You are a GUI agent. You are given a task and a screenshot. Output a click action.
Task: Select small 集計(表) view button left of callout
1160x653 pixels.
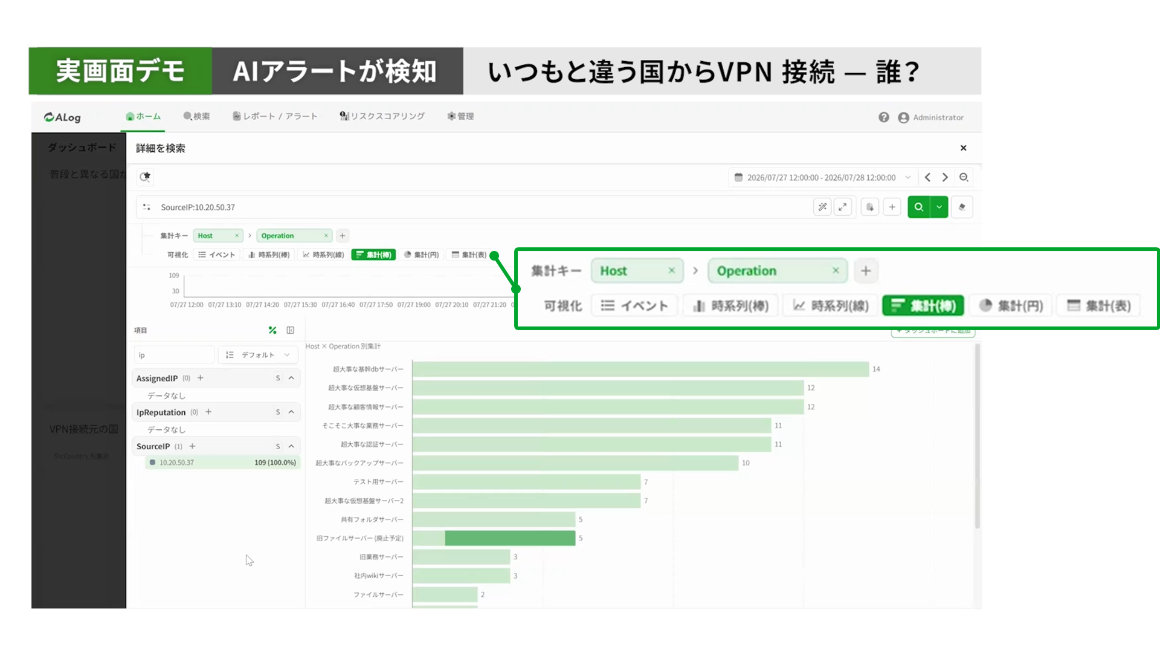pyautogui.click(x=468, y=254)
